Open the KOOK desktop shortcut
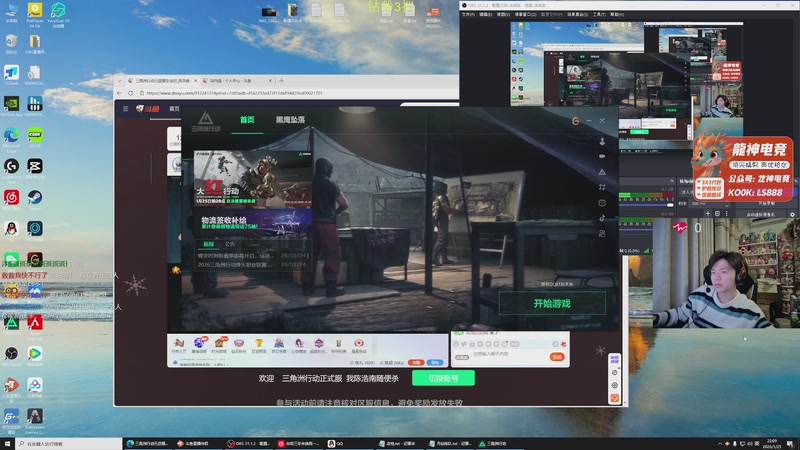Image resolution: width=800 pixels, height=450 pixels. (x=35, y=137)
